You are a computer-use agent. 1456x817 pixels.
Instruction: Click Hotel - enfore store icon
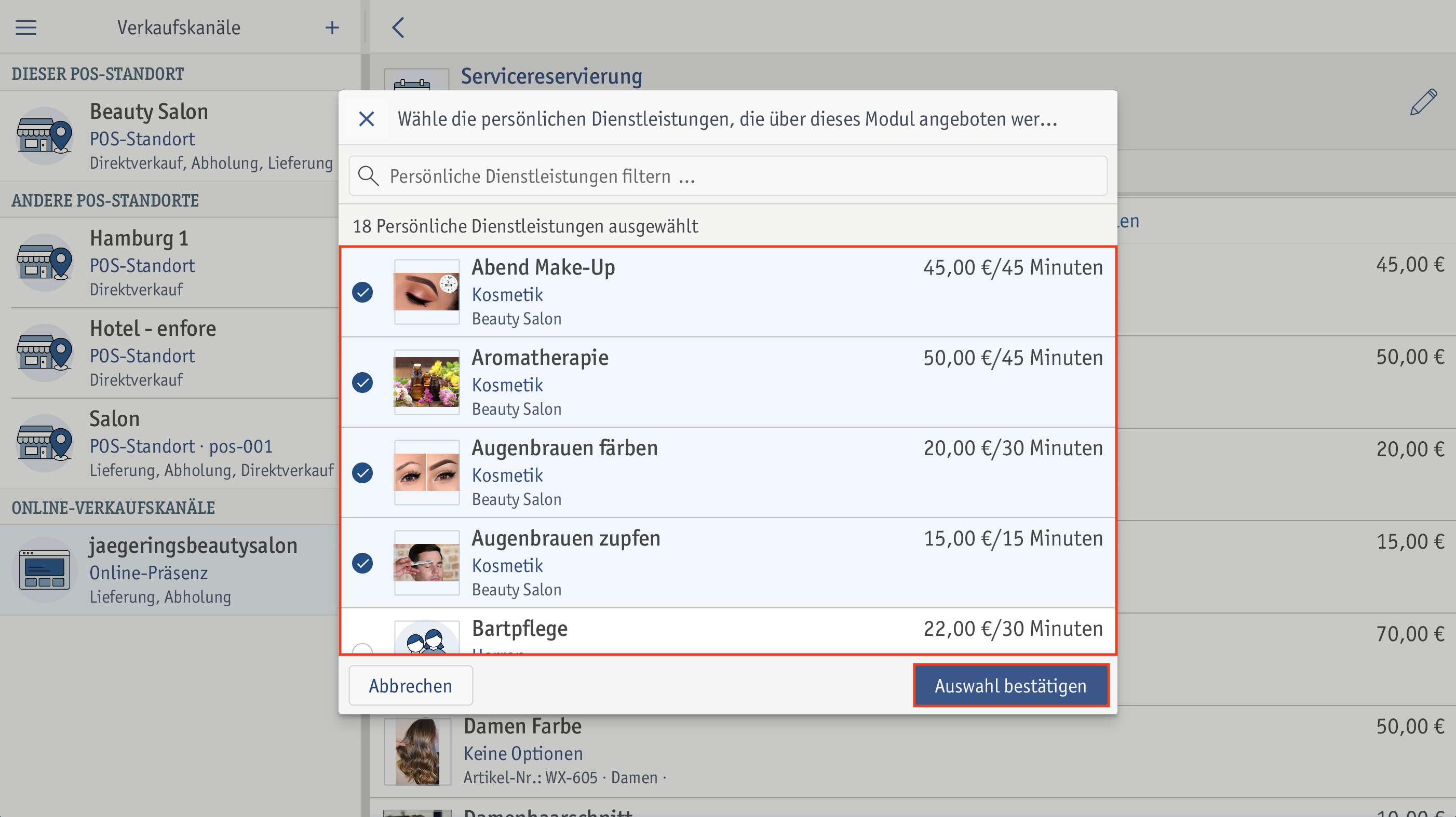[x=45, y=353]
